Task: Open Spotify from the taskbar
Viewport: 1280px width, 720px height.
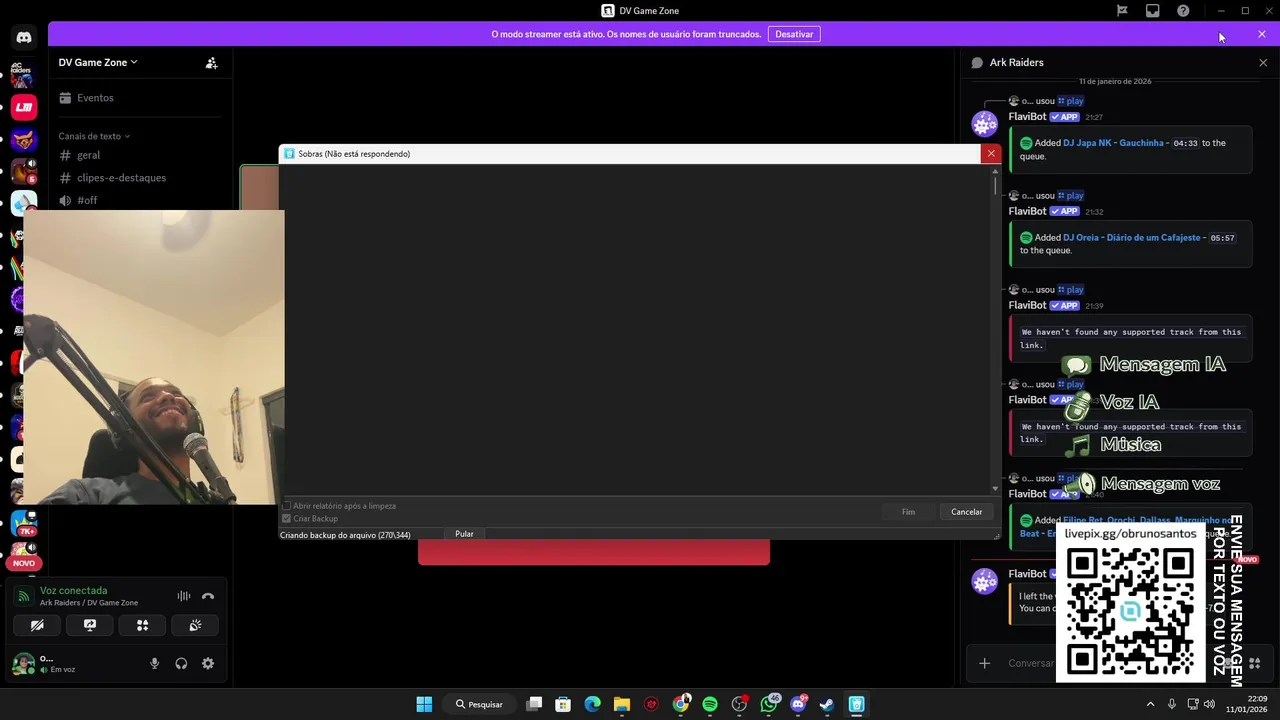Action: click(710, 704)
